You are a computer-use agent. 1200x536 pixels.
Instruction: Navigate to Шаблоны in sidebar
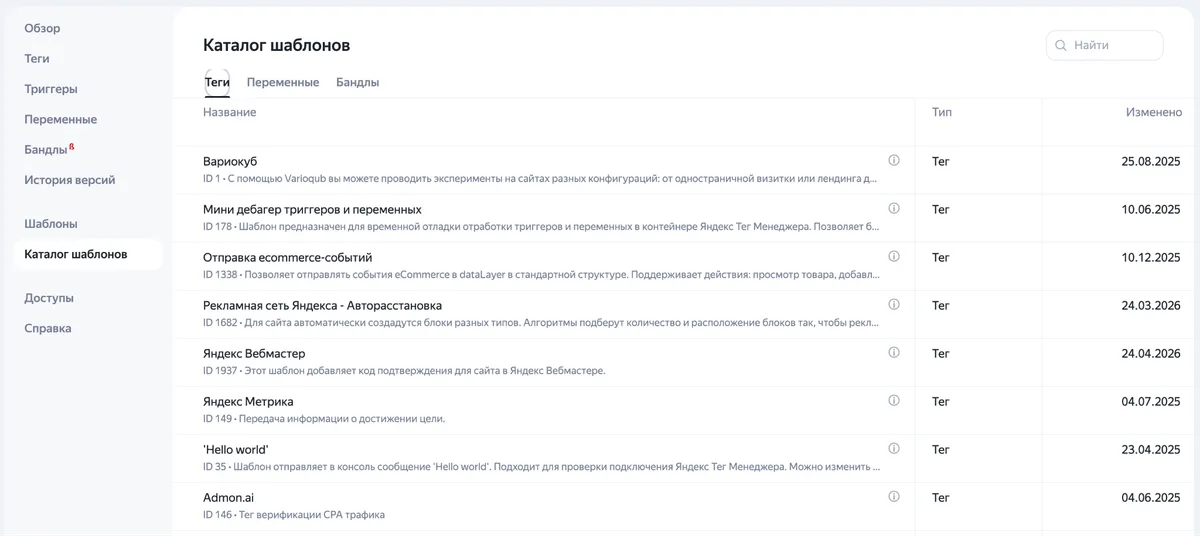pyautogui.click(x=51, y=224)
